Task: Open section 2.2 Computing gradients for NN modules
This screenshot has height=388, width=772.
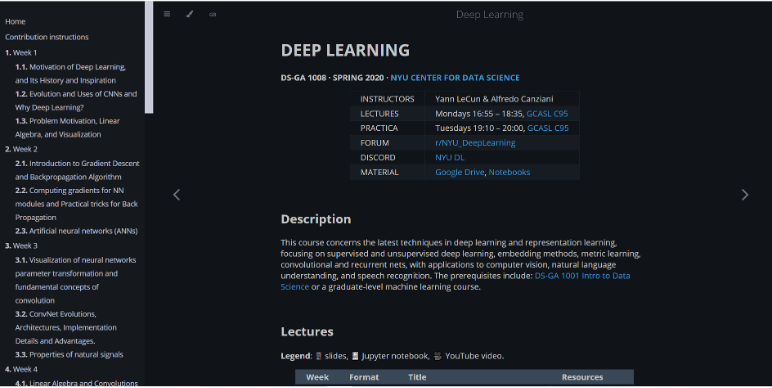Action: [76, 204]
